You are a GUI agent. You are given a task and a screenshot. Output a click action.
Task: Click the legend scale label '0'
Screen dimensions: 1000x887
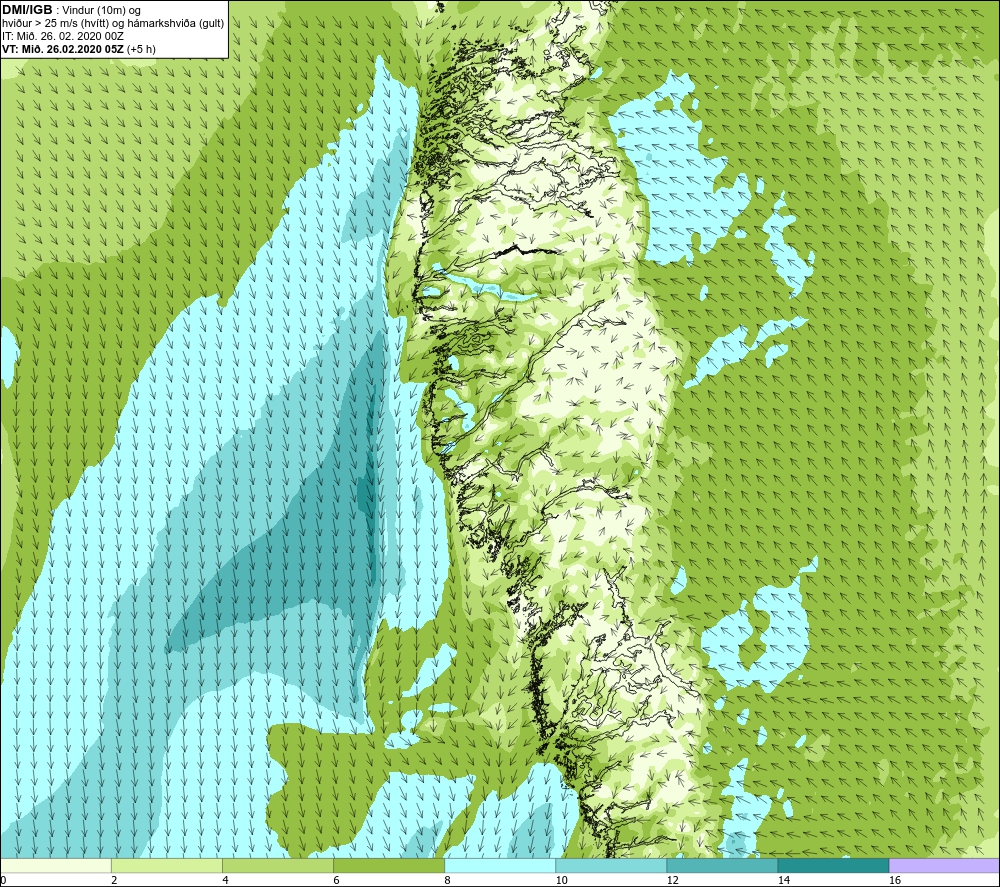[x=3, y=880]
